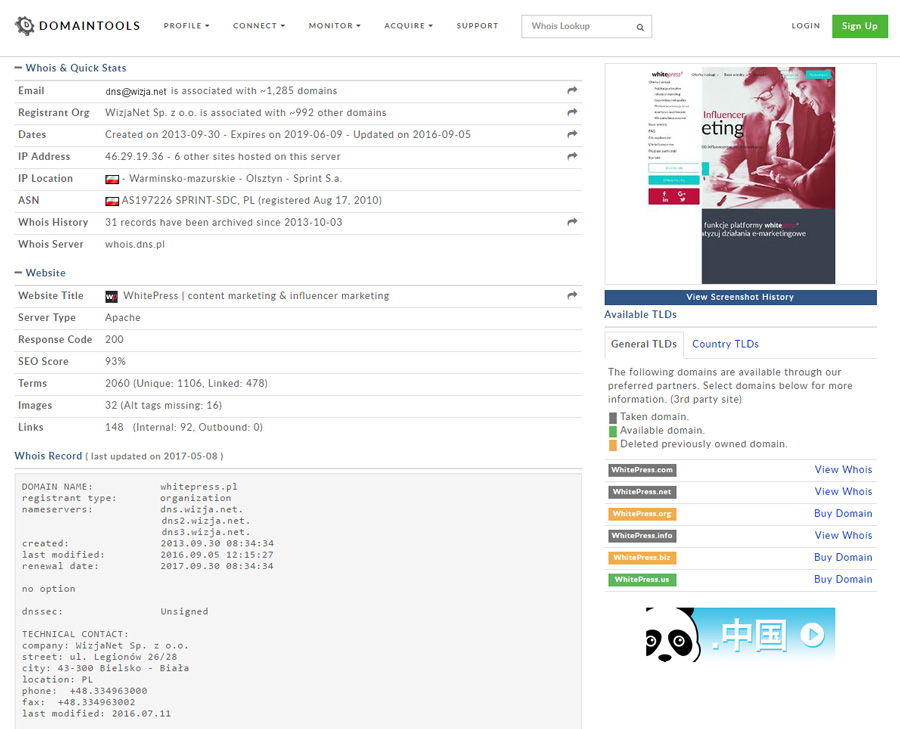Click share arrow in the Dates row
The height and width of the screenshot is (729, 900).
click(x=572, y=135)
